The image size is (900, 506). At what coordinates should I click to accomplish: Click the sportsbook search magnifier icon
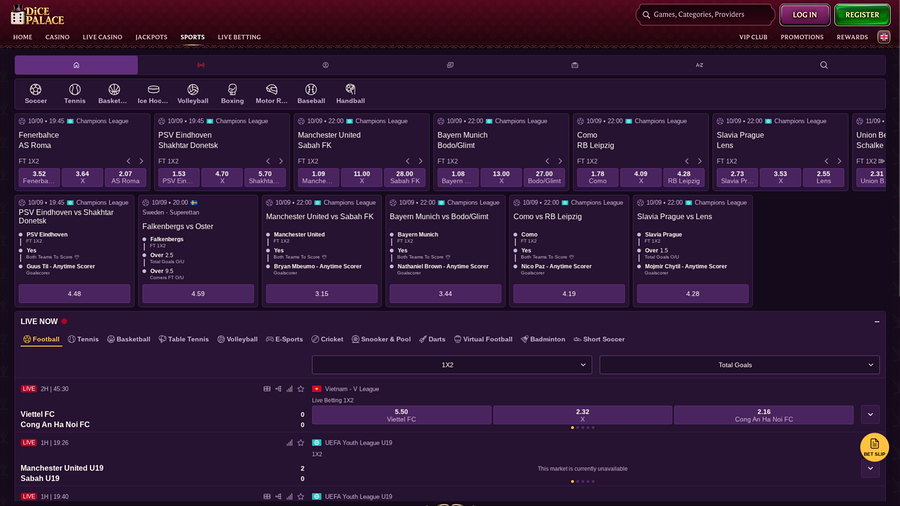pos(824,65)
